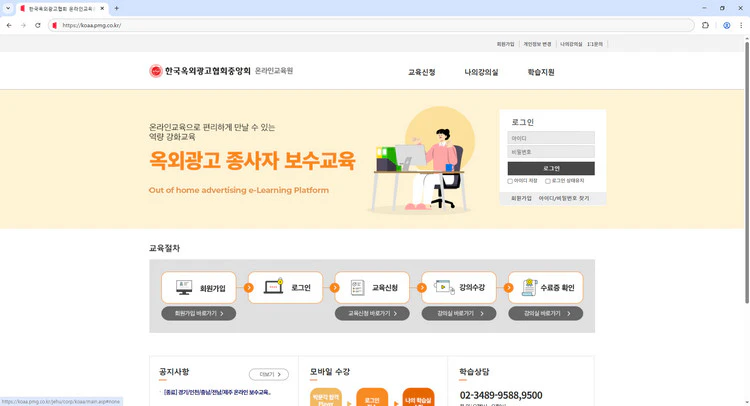Open the 교육신청 main menu
The height and width of the screenshot is (406, 750).
421,72
